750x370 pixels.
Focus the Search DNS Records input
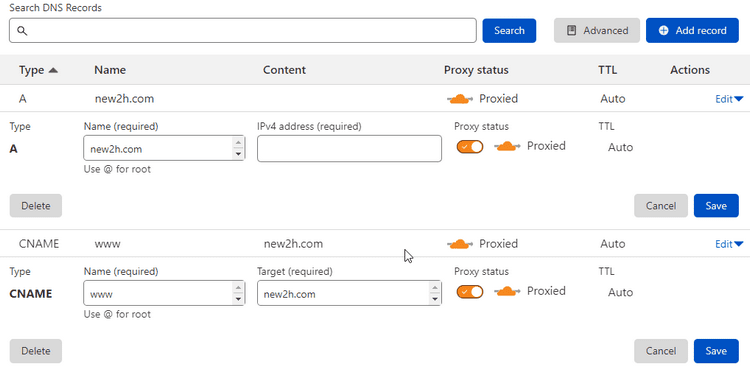pos(243,31)
